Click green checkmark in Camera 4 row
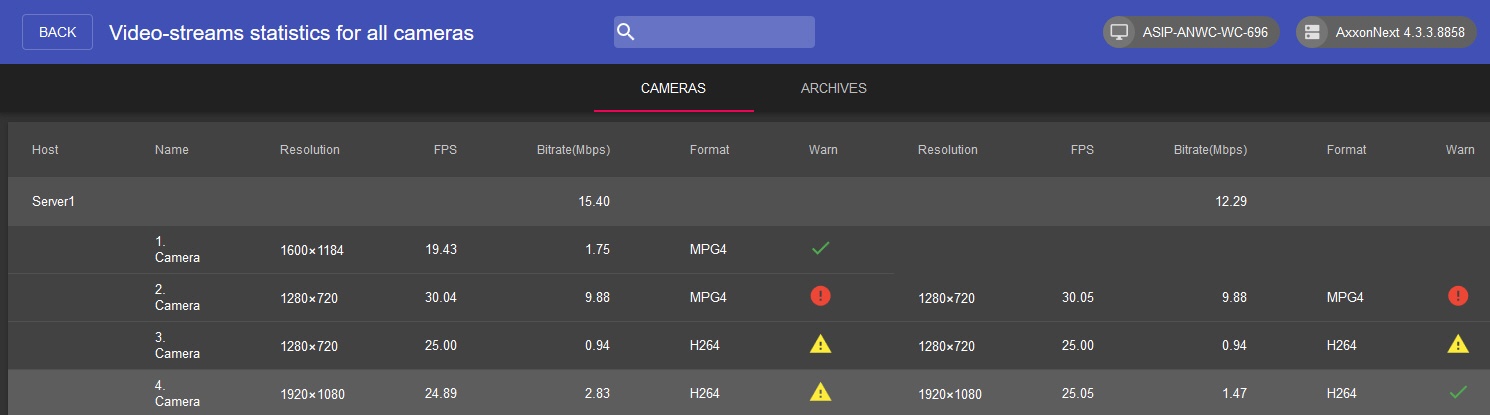Image resolution: width=1490 pixels, height=415 pixels. 1458,392
